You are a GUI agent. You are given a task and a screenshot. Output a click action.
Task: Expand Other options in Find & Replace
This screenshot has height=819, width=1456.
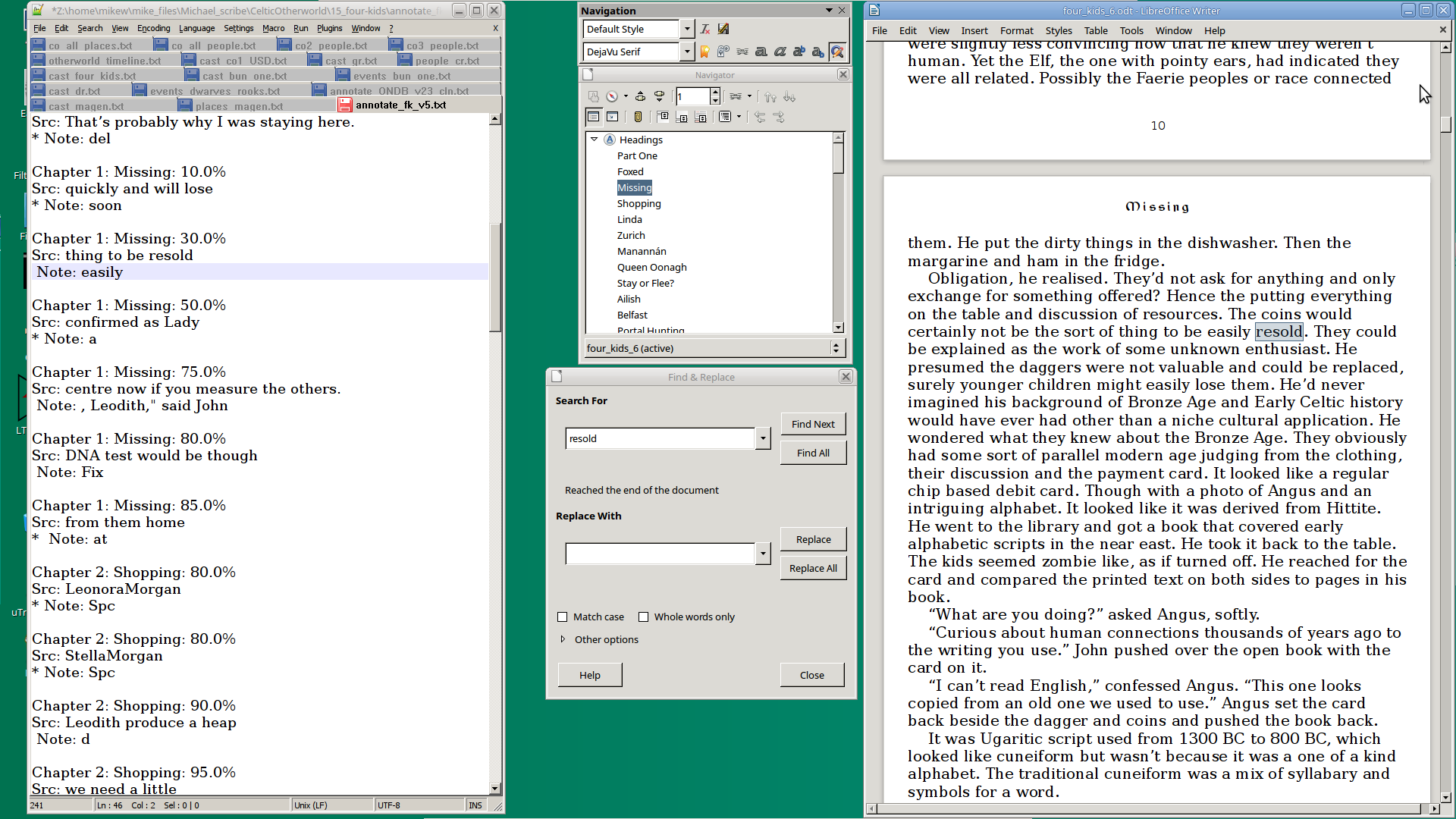(563, 639)
